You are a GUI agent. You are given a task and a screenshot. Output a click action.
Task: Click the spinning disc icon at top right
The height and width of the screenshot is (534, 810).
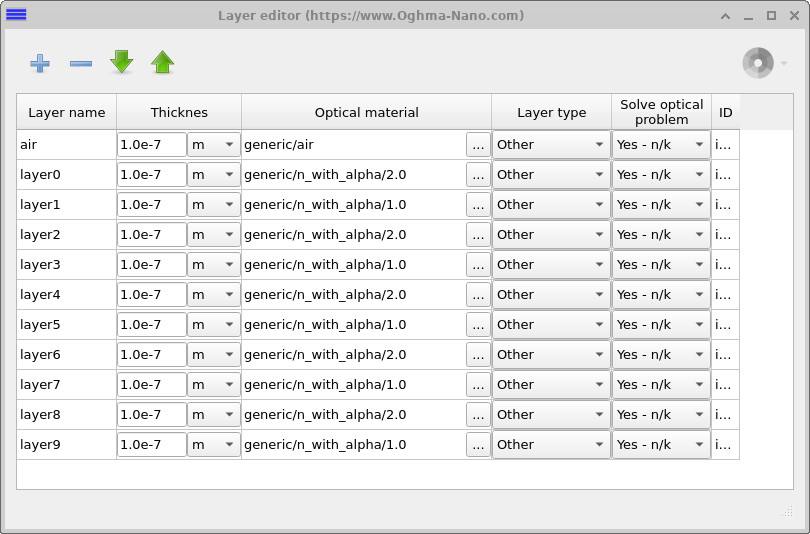757,63
